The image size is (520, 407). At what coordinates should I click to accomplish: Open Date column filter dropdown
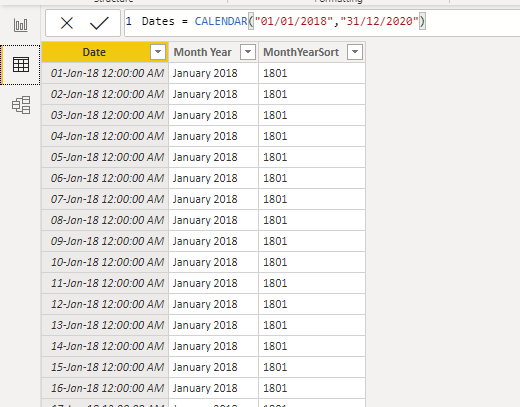pos(158,52)
